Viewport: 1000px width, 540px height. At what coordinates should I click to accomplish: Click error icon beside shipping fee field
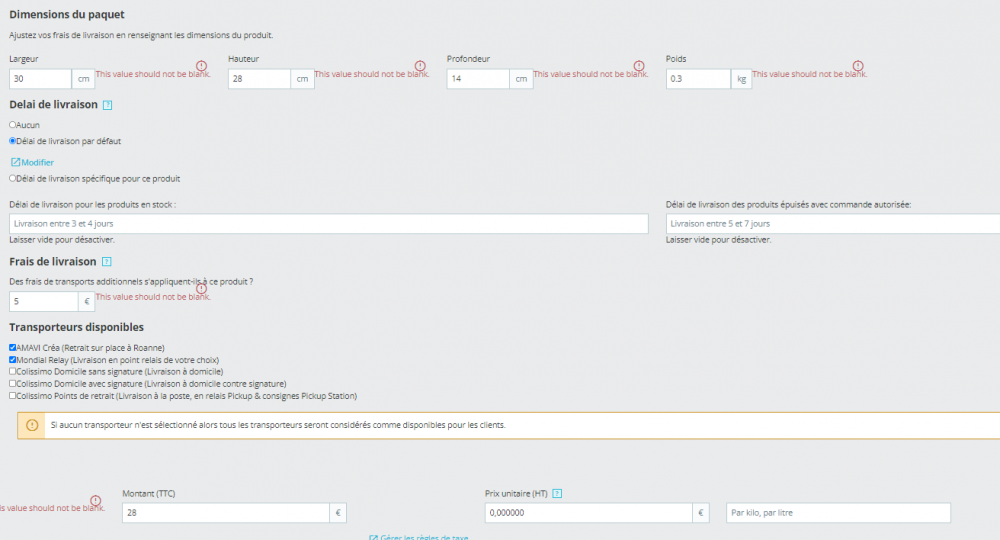click(x=202, y=288)
